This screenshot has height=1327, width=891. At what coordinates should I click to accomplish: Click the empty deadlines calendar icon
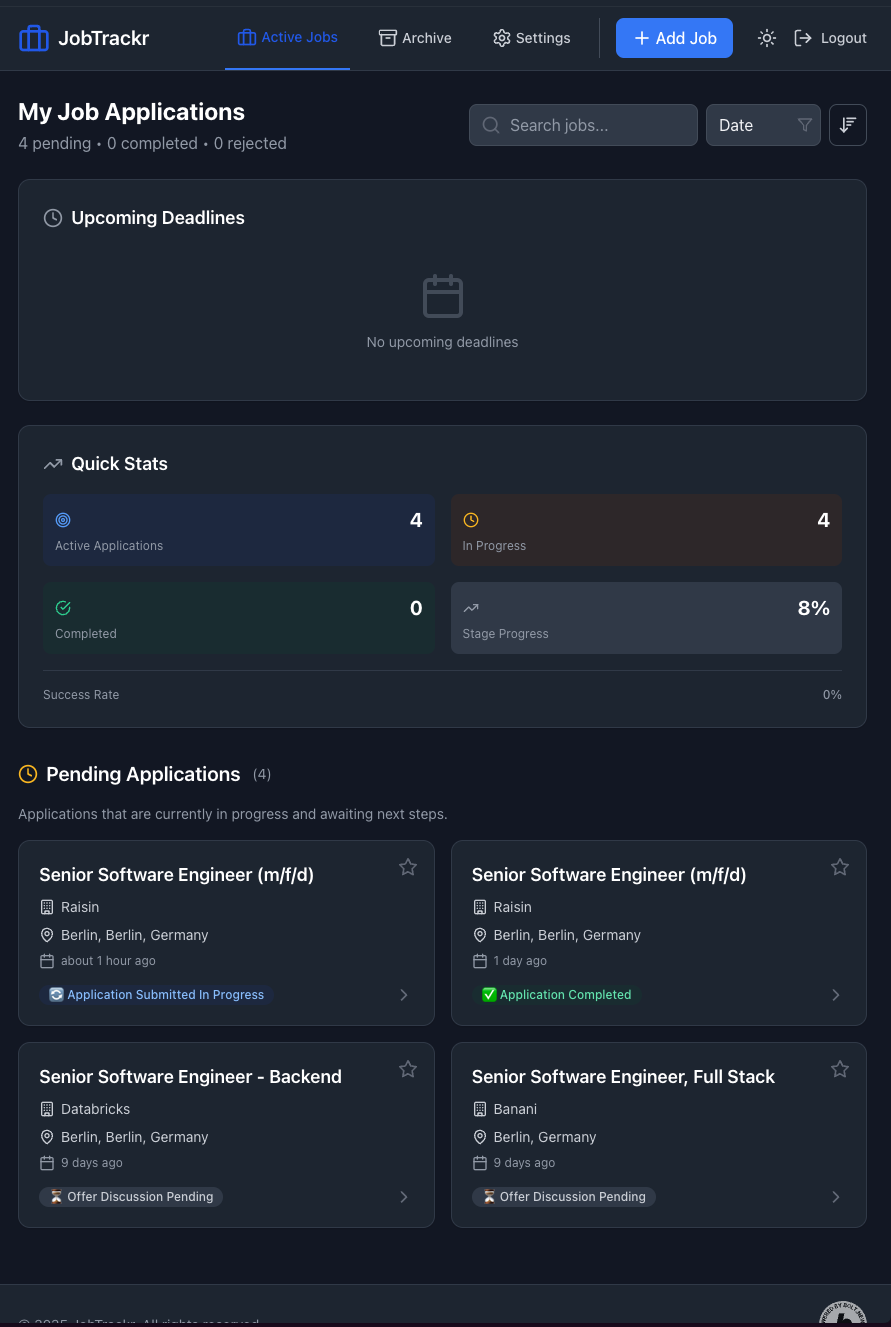443,297
